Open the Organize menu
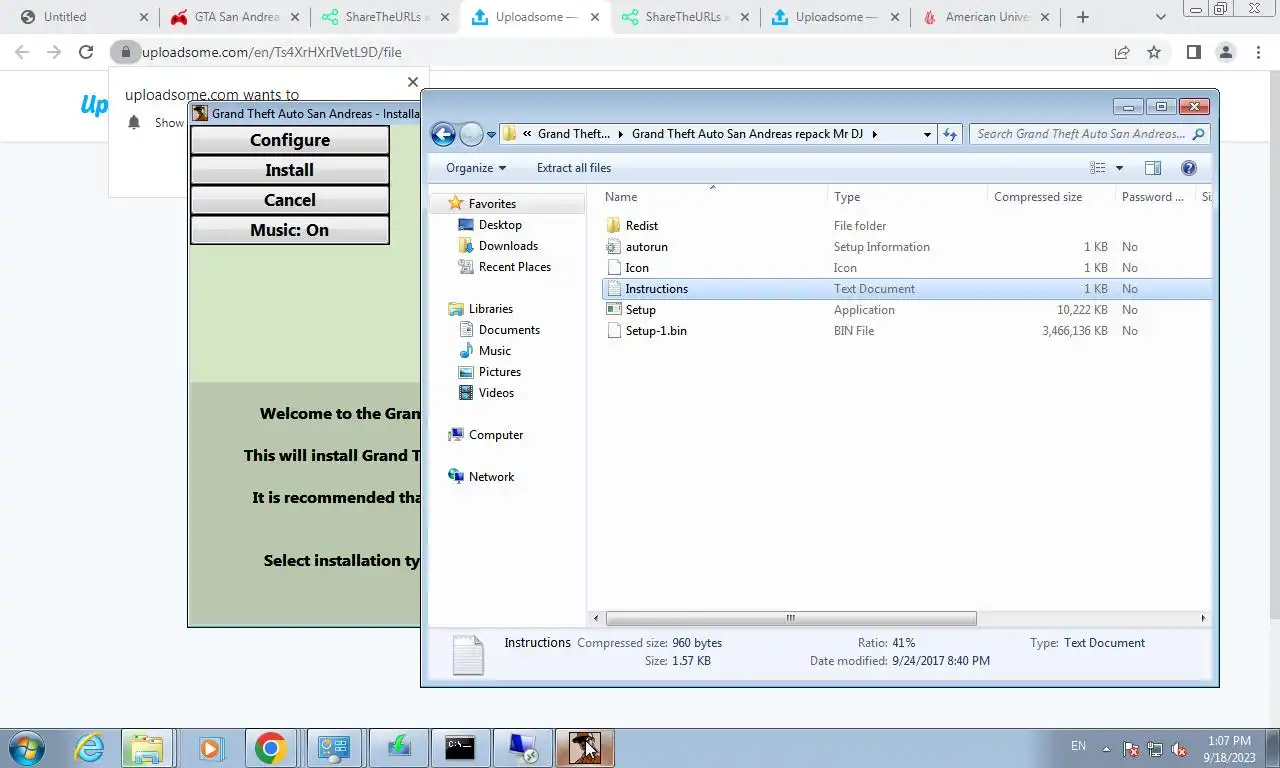The width and height of the screenshot is (1280, 768). coord(476,168)
